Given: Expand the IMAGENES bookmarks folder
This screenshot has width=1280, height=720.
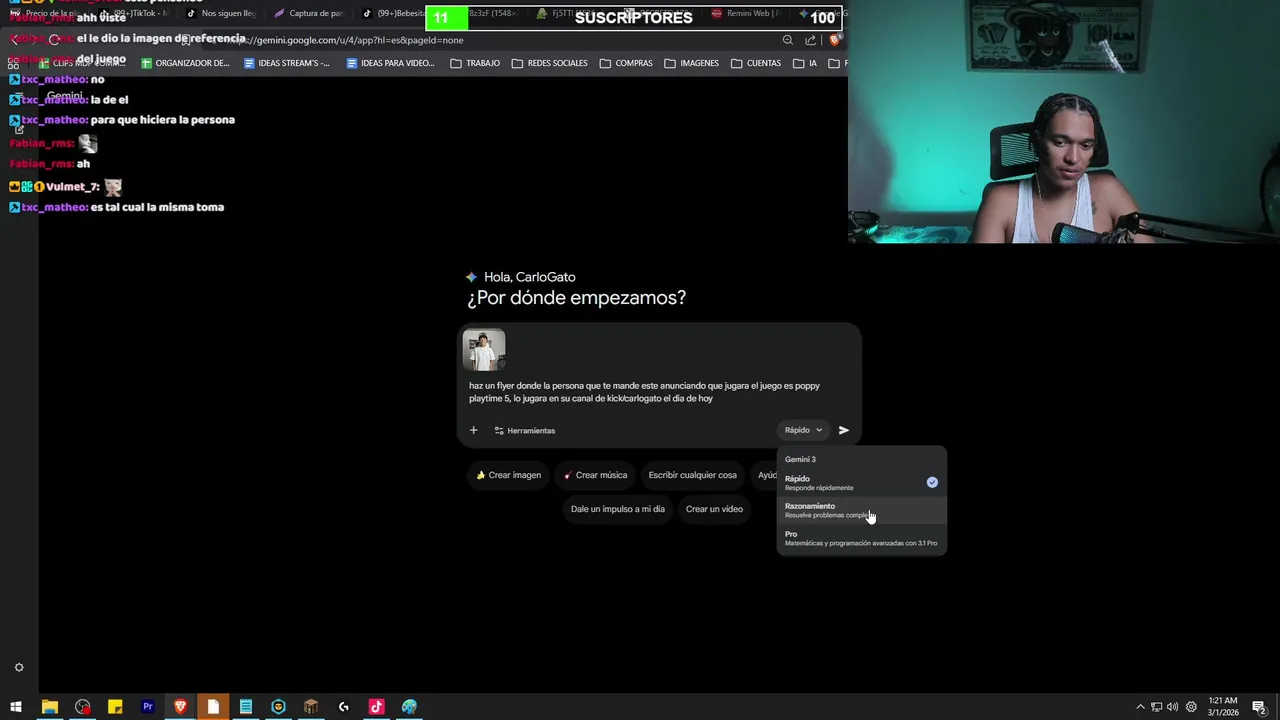Looking at the screenshot, I should click(691, 63).
